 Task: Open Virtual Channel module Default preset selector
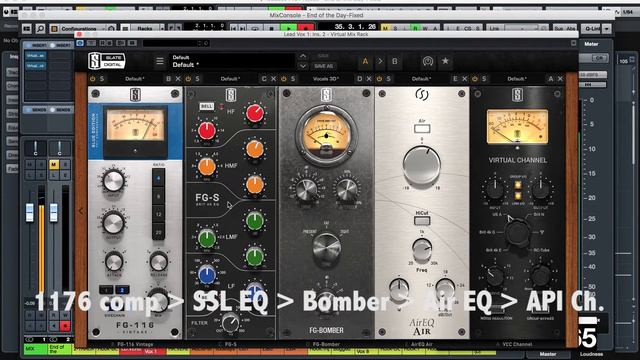(x=517, y=79)
